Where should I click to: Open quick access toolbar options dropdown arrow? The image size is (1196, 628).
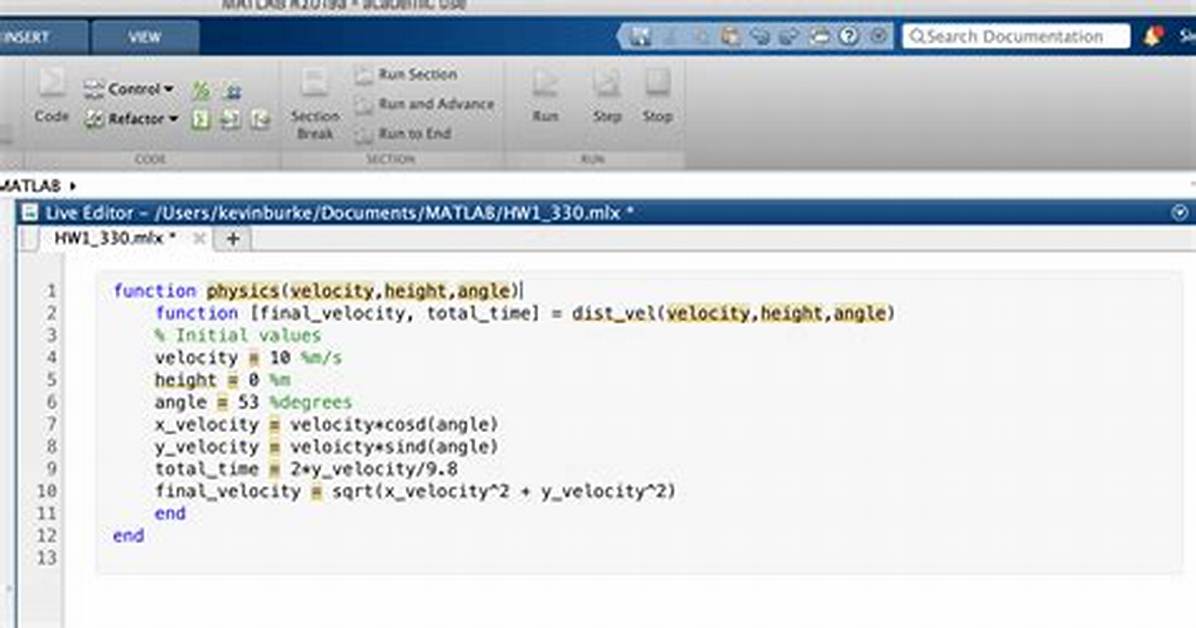[879, 36]
